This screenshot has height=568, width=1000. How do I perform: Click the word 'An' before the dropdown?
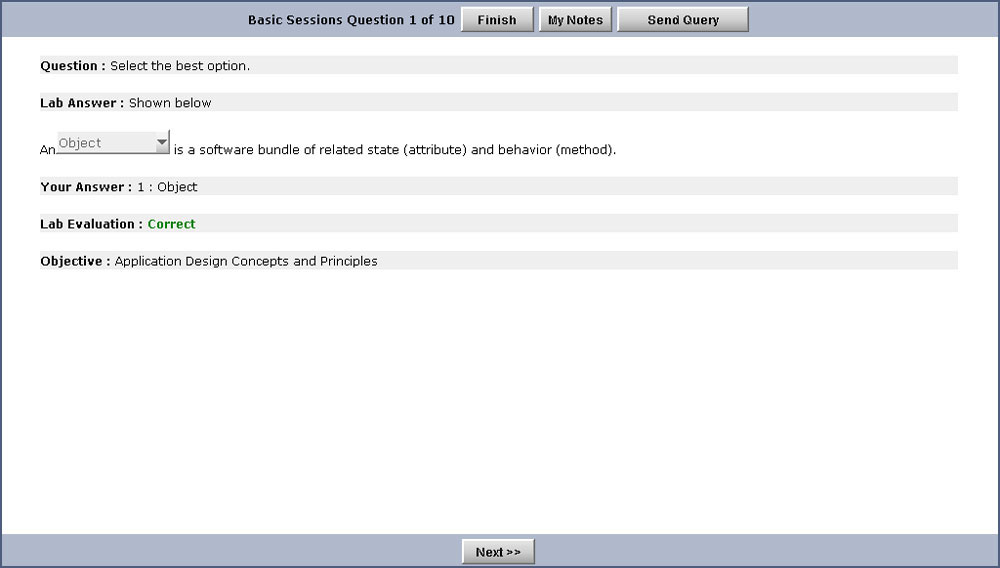[x=47, y=150]
